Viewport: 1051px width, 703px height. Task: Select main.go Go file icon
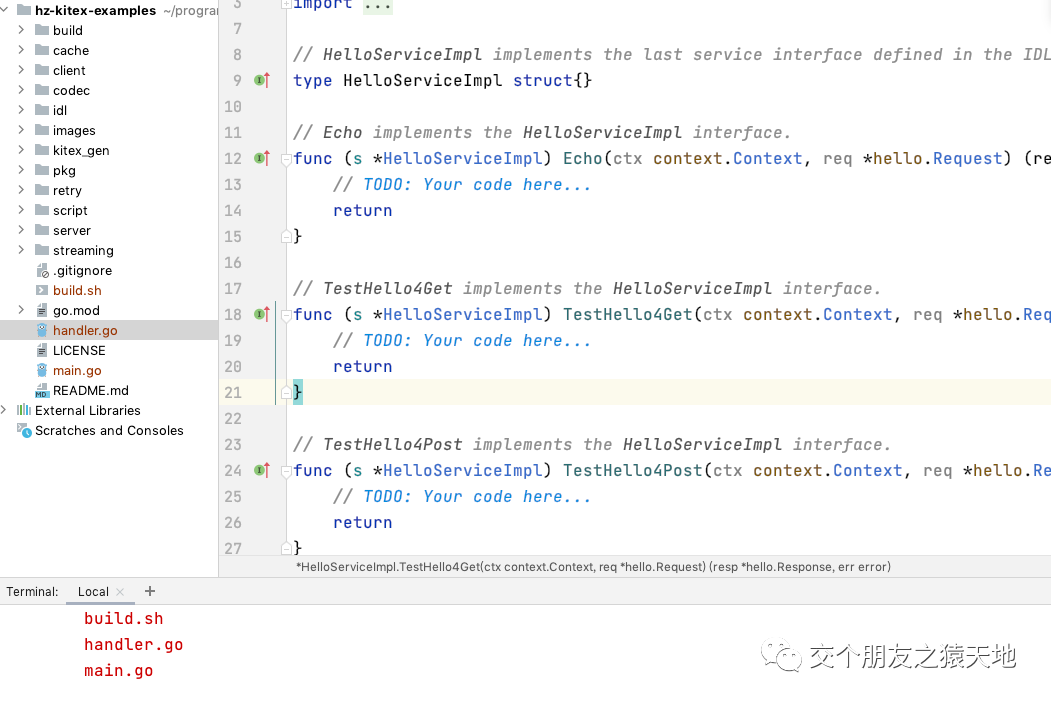point(42,371)
